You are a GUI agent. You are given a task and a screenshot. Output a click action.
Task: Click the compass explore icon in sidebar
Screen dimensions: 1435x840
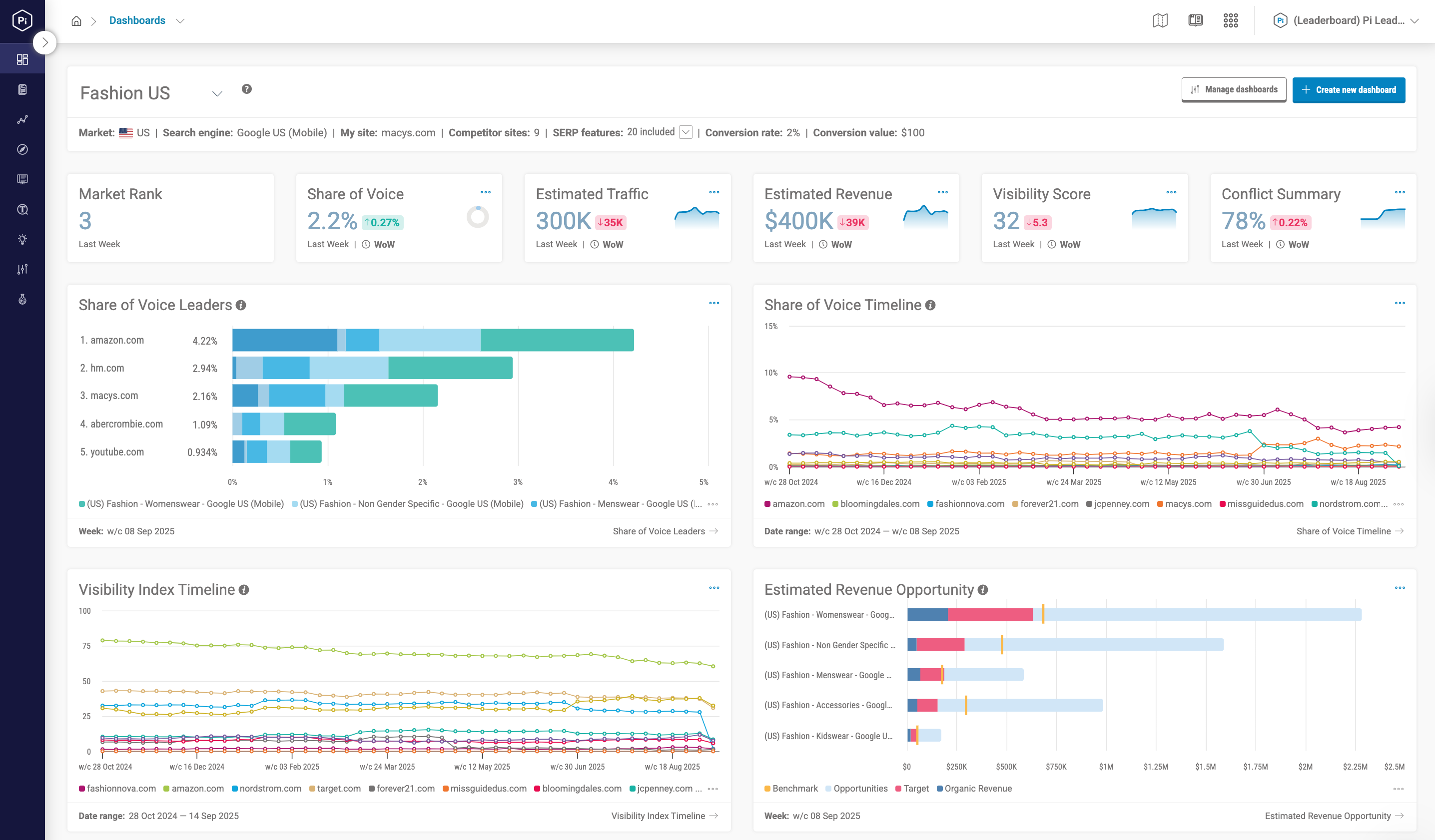click(23, 149)
